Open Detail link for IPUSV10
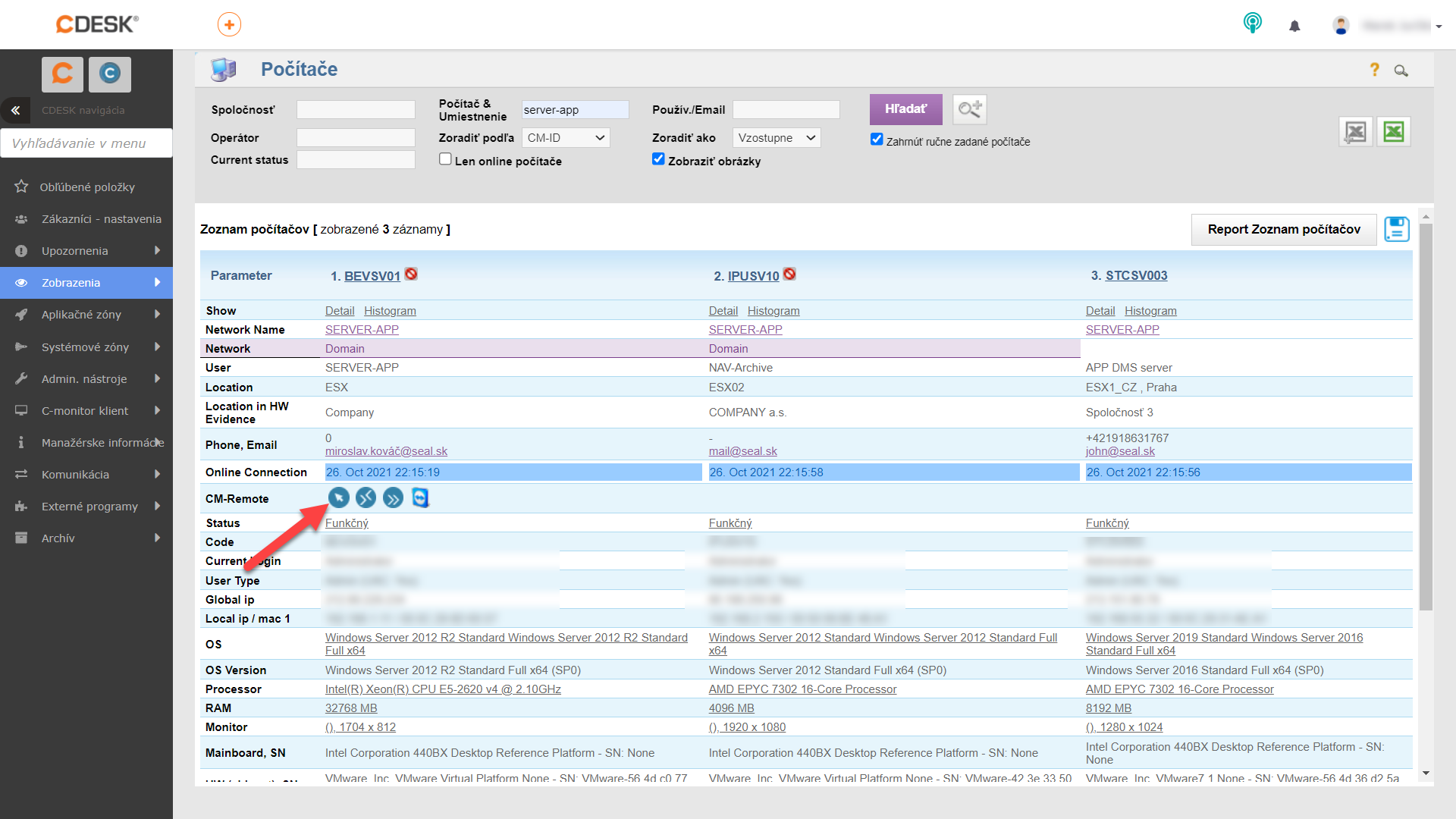The image size is (1456, 819). (723, 311)
